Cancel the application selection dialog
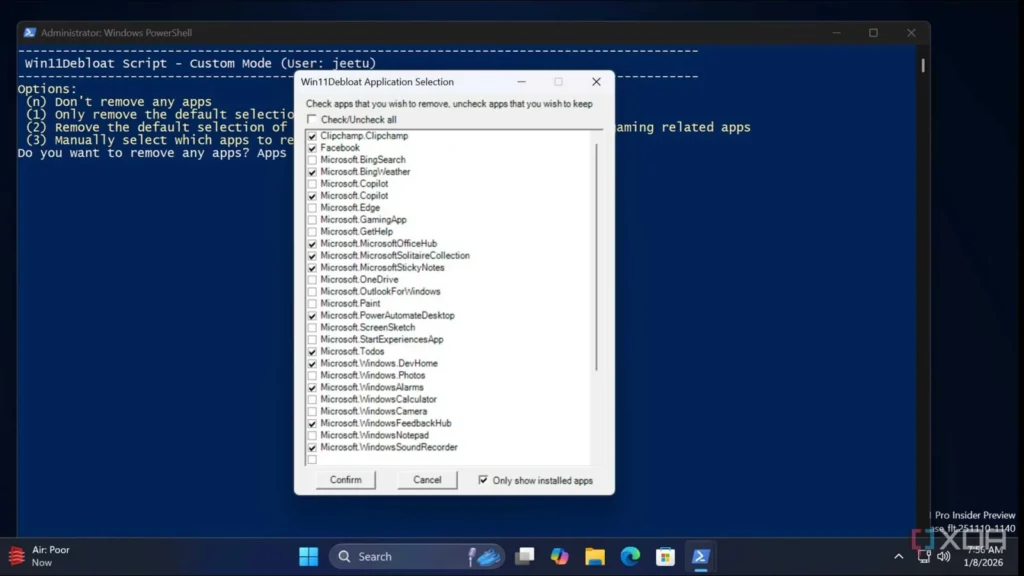 point(426,480)
